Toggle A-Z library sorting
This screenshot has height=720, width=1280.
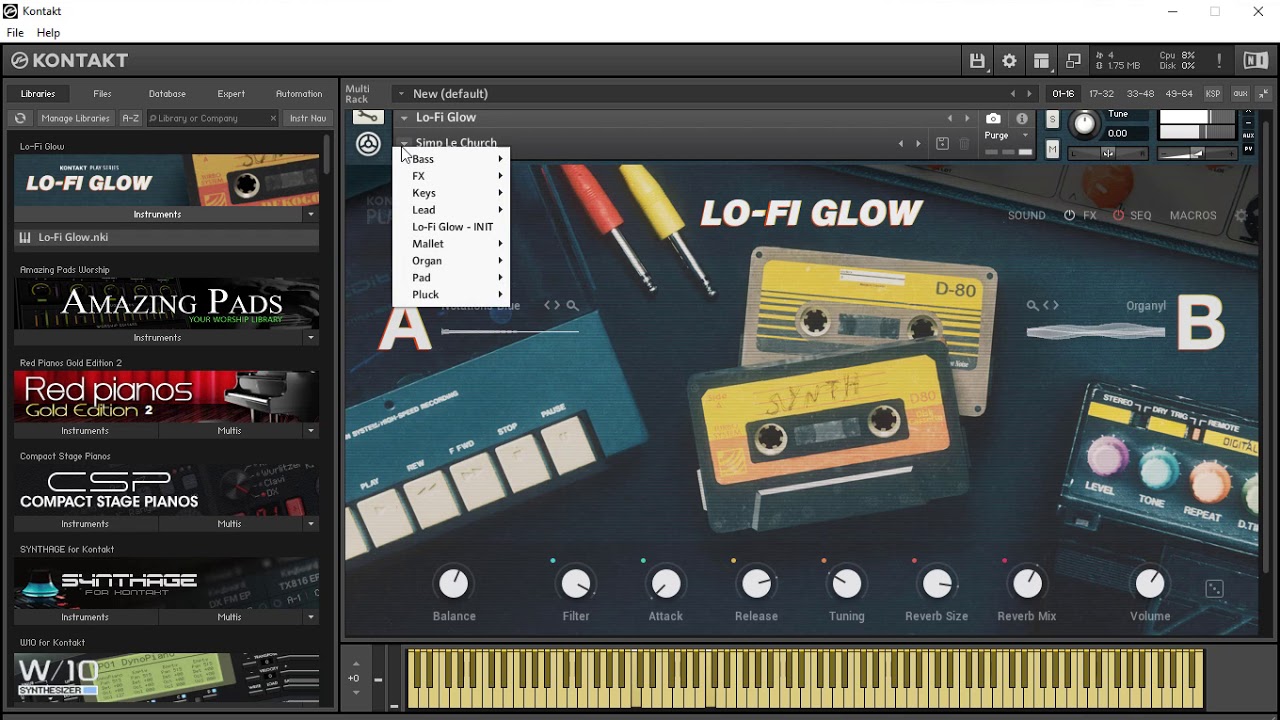(131, 118)
